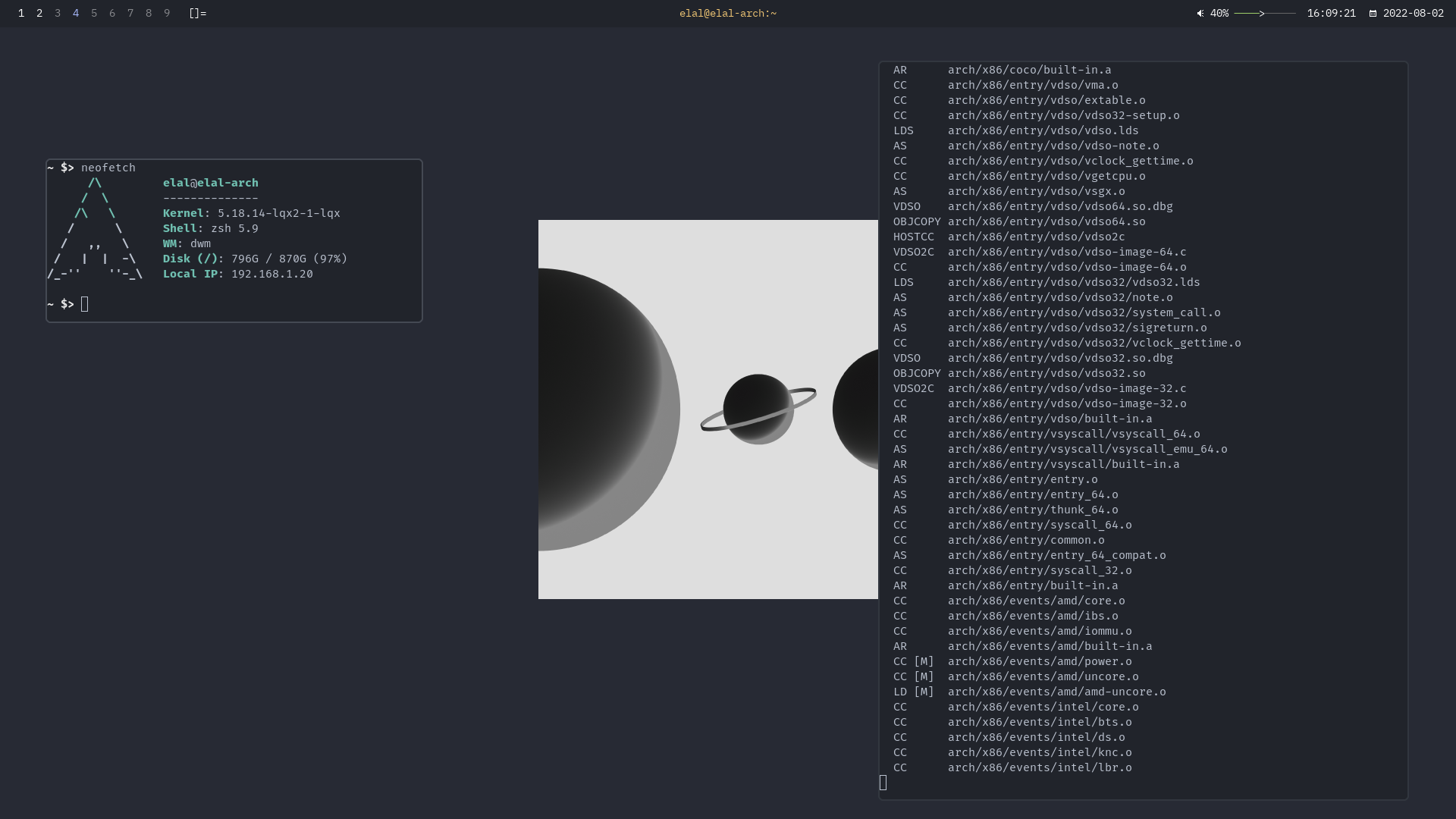1456x819 pixels.
Task: Click arch/x86/events/amd/ibs.o line
Action: tap(1006, 616)
